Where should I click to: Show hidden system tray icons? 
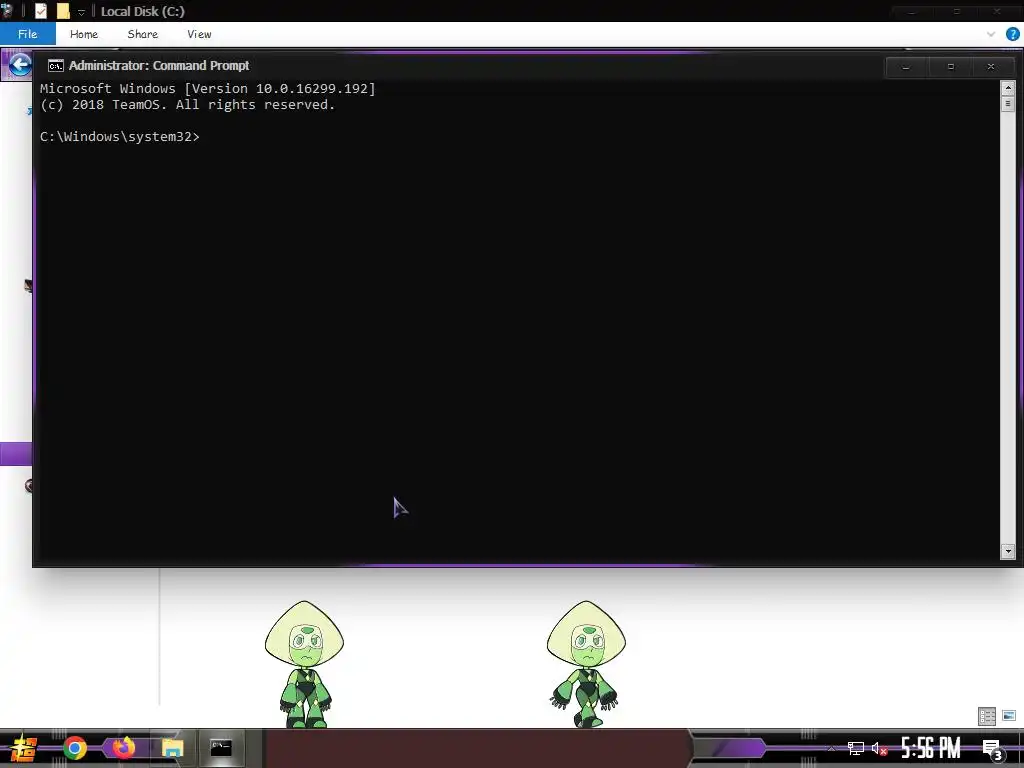tap(831, 748)
